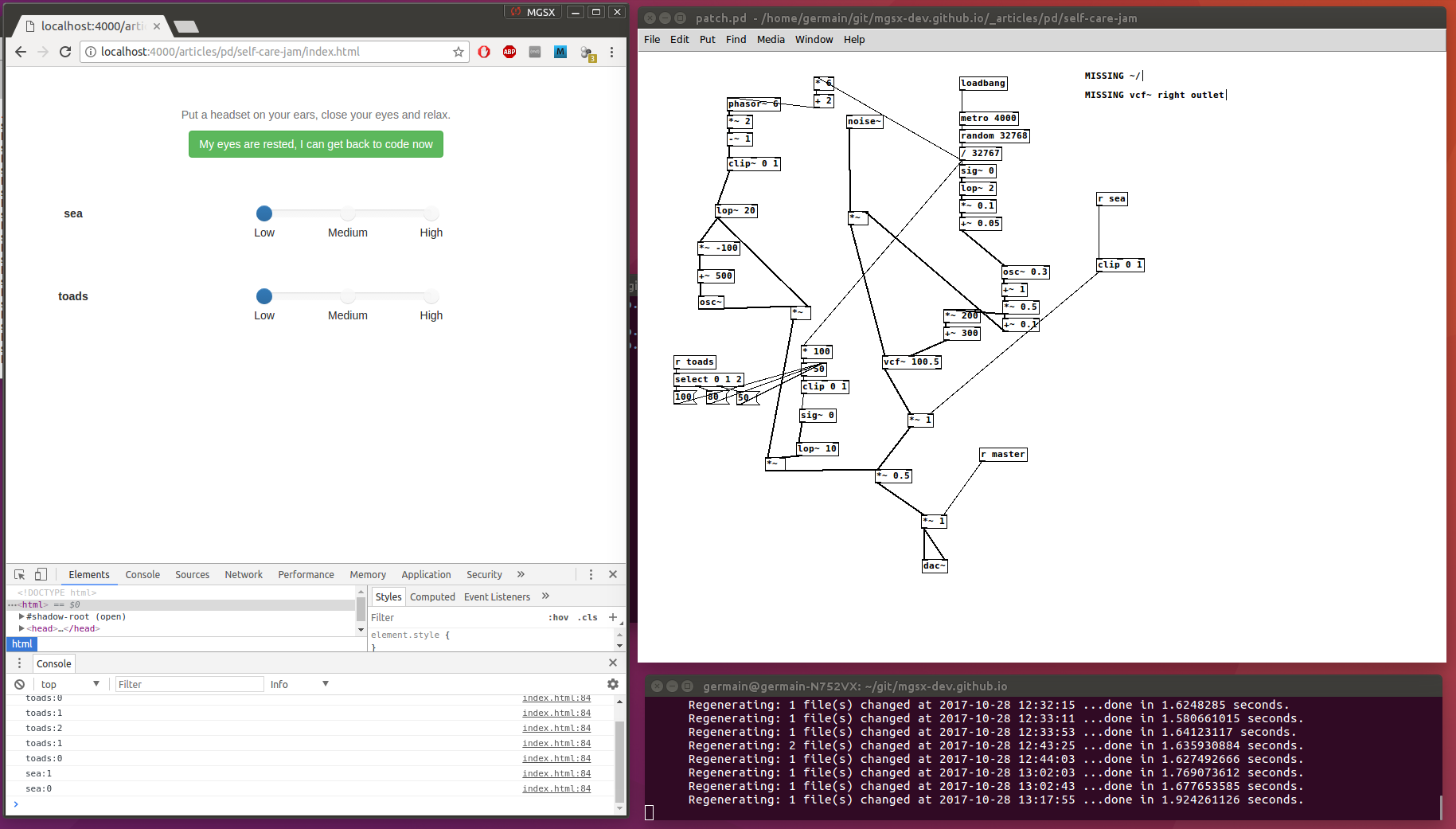
Task: Open the Find menu in Pd window
Action: (x=736, y=39)
